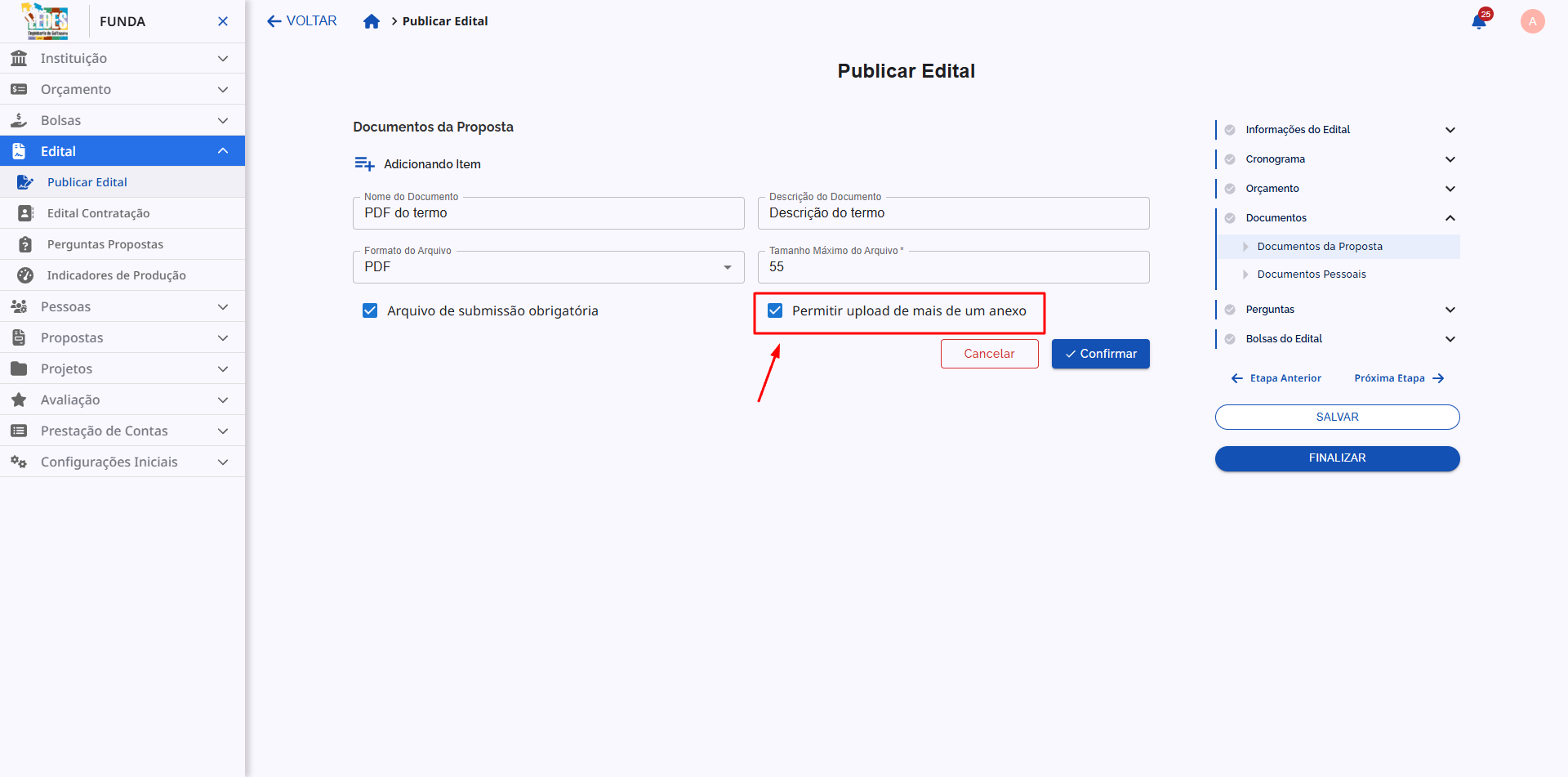
Task: Expand the Cronograma section
Action: 1451,159
